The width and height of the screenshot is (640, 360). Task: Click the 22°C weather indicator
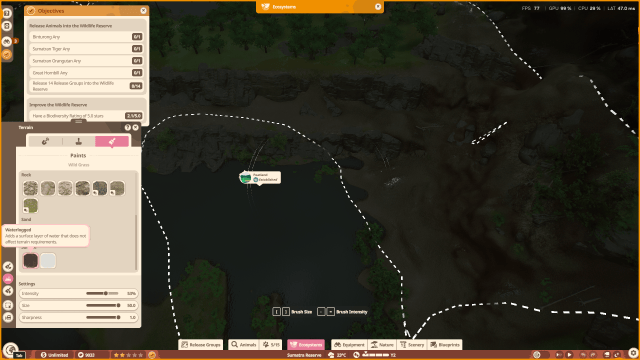(x=337, y=355)
